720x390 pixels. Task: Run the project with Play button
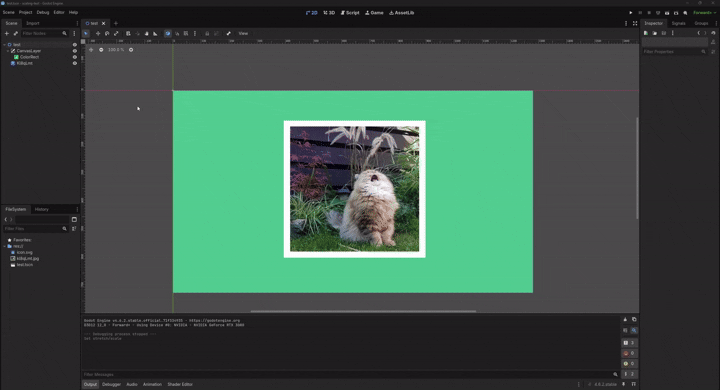click(x=630, y=13)
